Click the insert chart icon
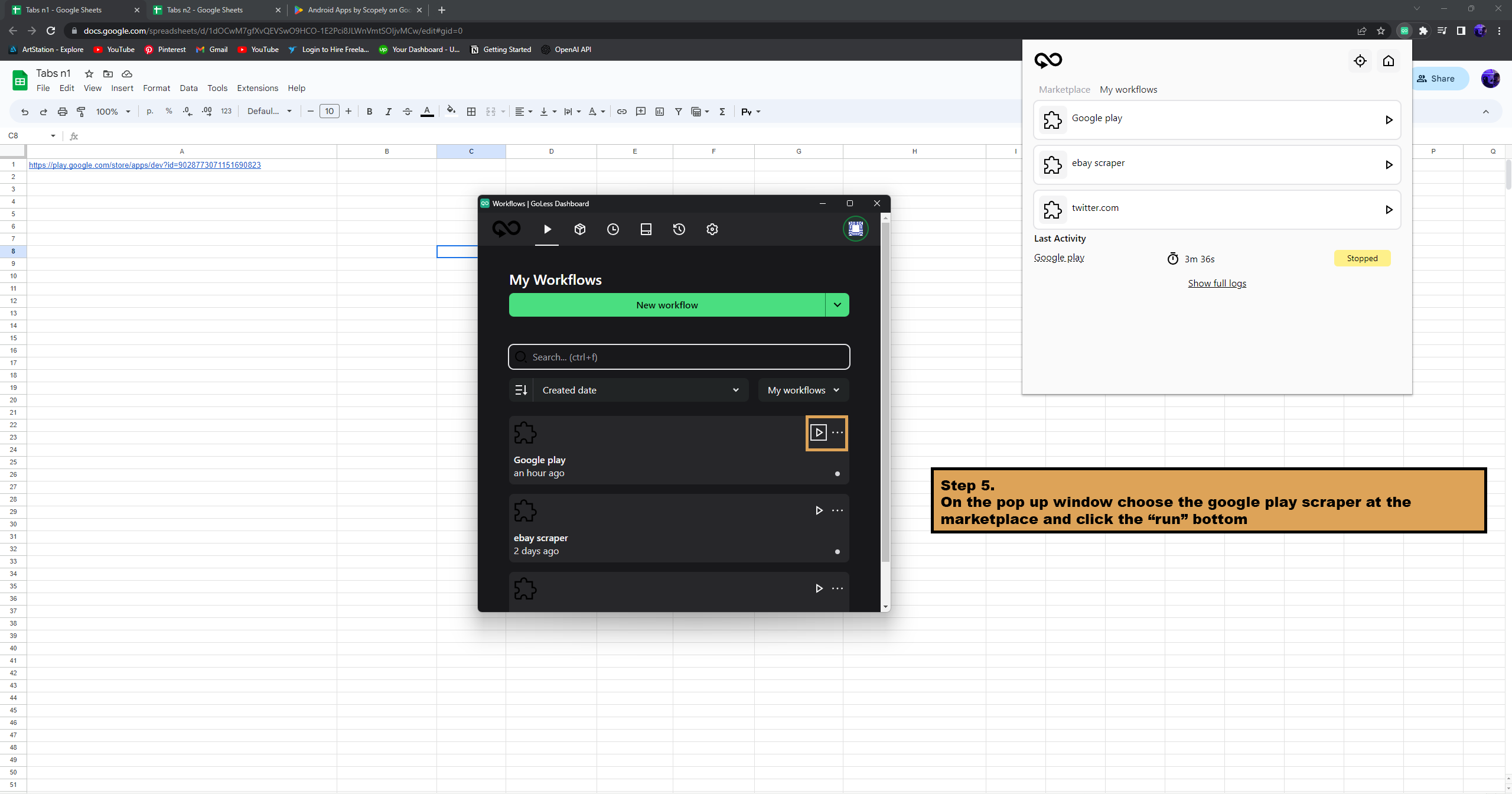The height and width of the screenshot is (794, 1512). tap(660, 112)
